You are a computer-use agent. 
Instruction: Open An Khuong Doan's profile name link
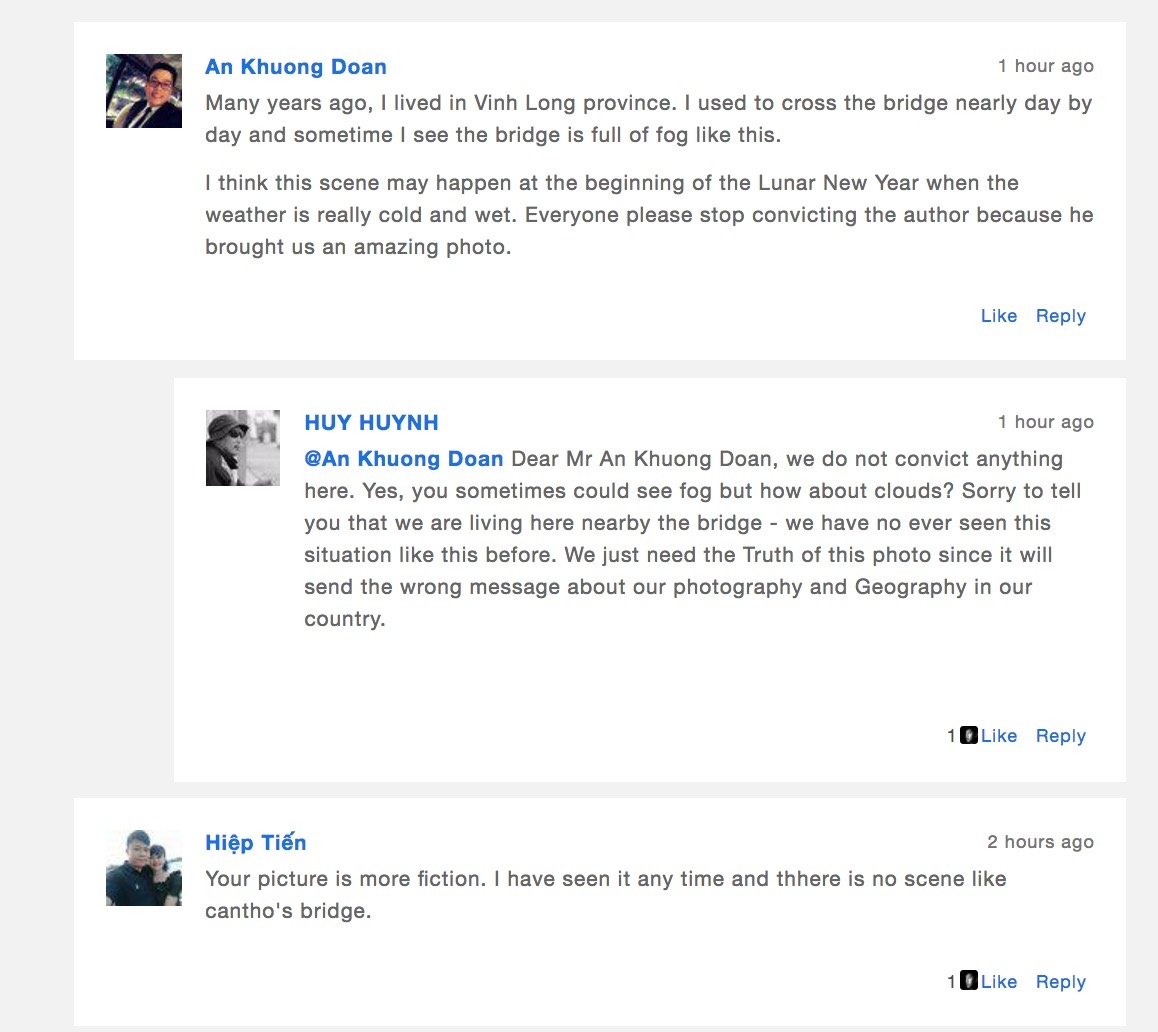(295, 67)
